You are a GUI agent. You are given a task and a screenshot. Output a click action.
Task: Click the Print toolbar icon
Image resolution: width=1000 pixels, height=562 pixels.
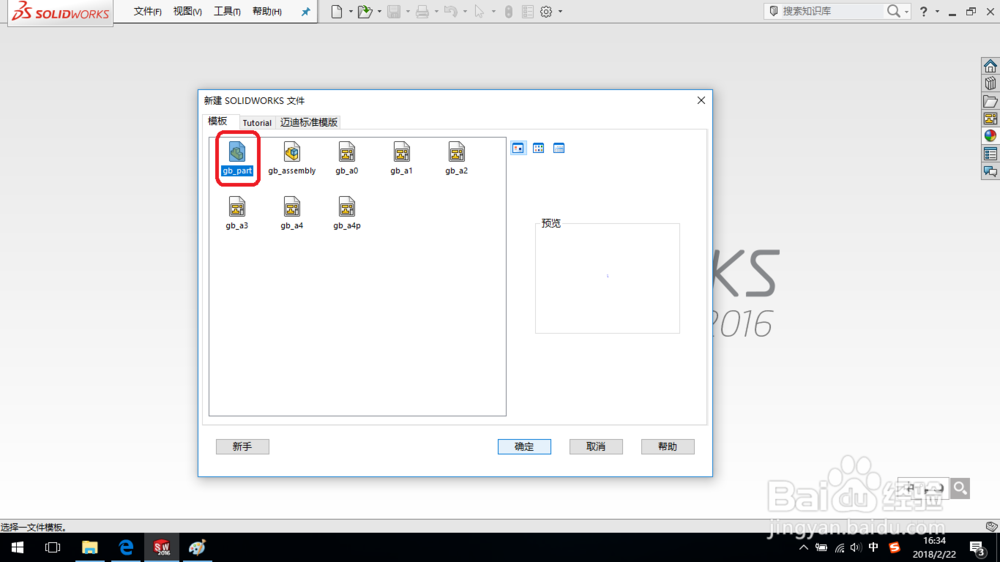(422, 11)
